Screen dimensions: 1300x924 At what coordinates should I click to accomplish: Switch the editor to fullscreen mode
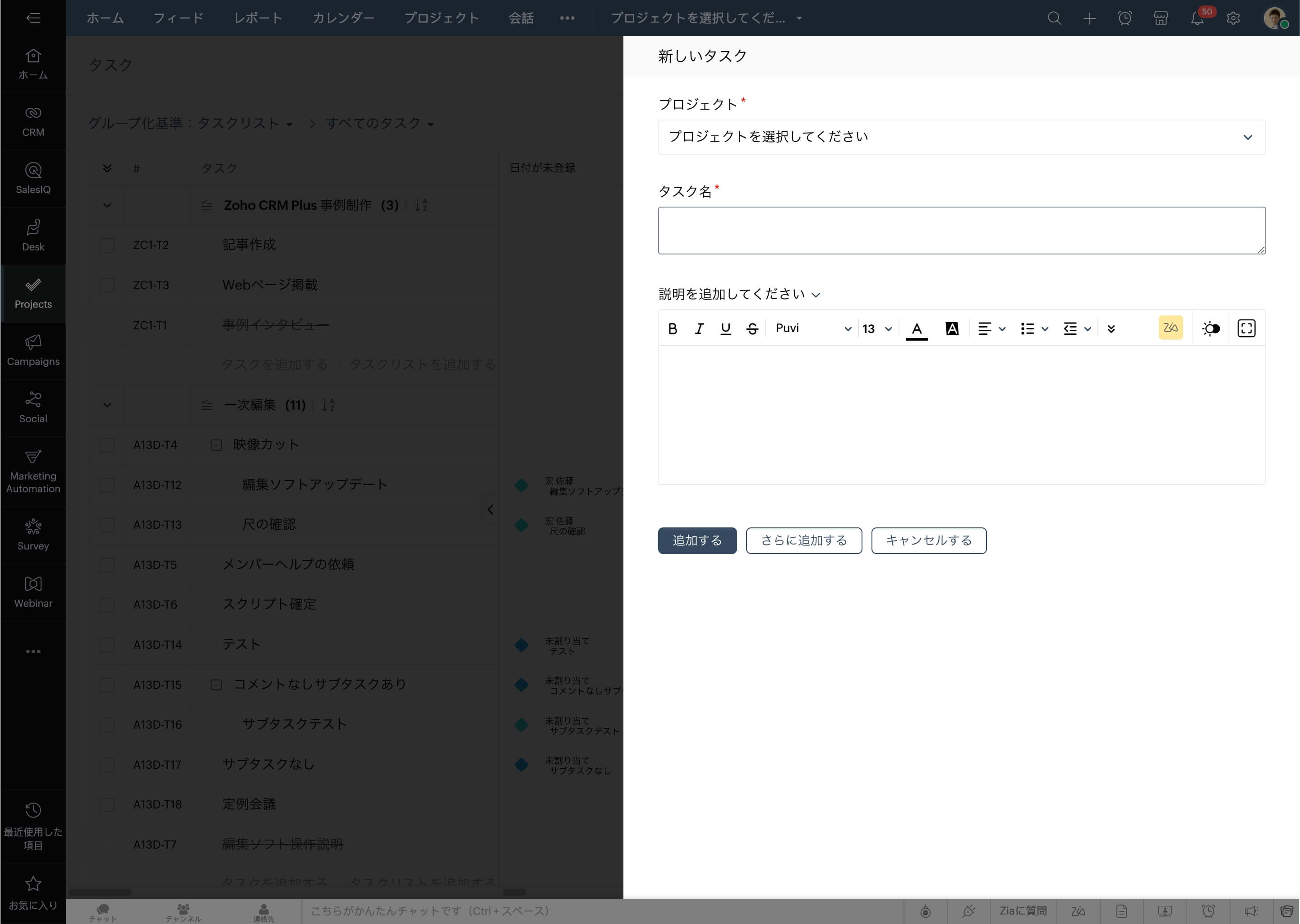coord(1246,328)
